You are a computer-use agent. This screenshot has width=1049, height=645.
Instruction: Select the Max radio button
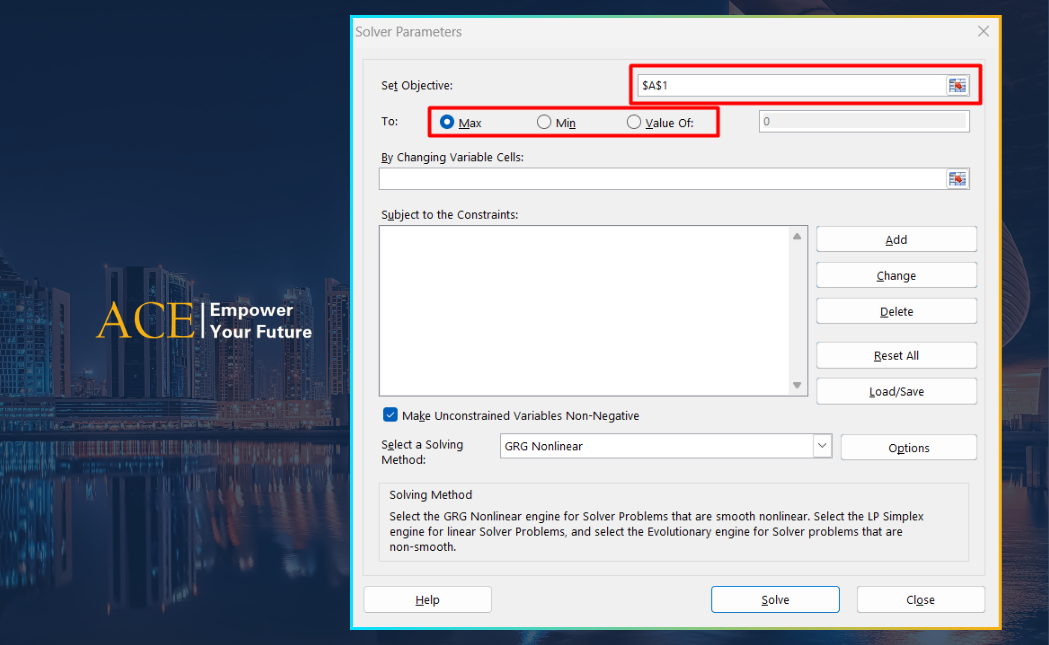(x=447, y=122)
